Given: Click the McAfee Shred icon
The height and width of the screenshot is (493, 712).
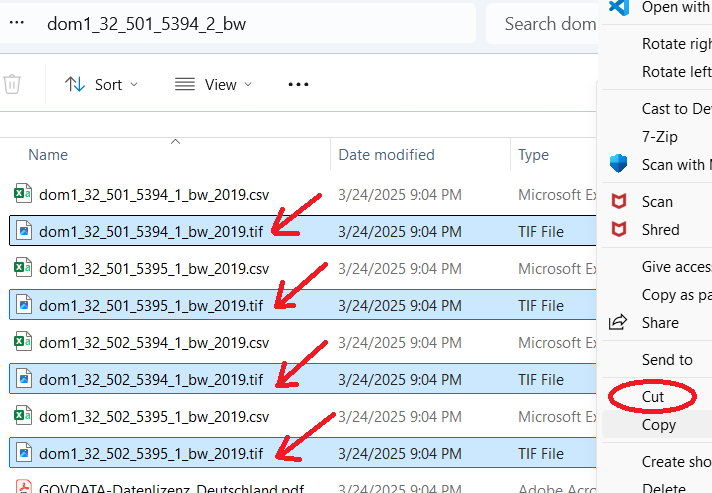Looking at the screenshot, I should [x=620, y=230].
